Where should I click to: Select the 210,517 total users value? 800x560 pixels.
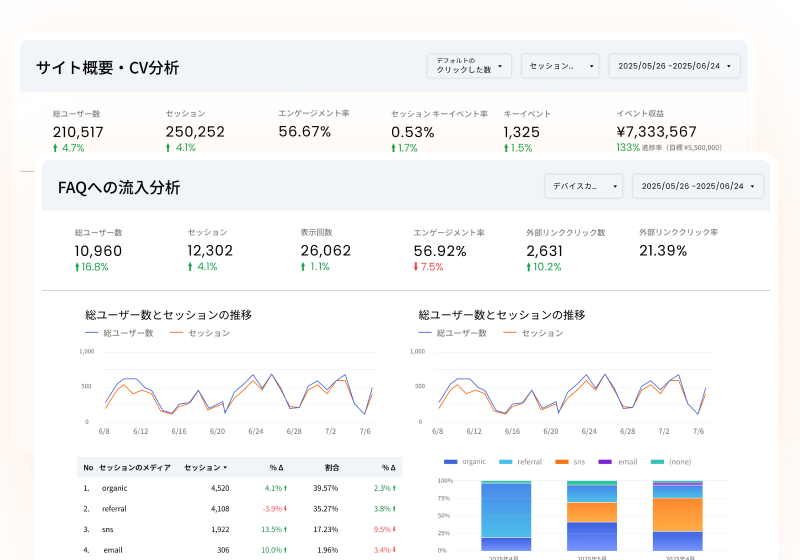coord(78,132)
